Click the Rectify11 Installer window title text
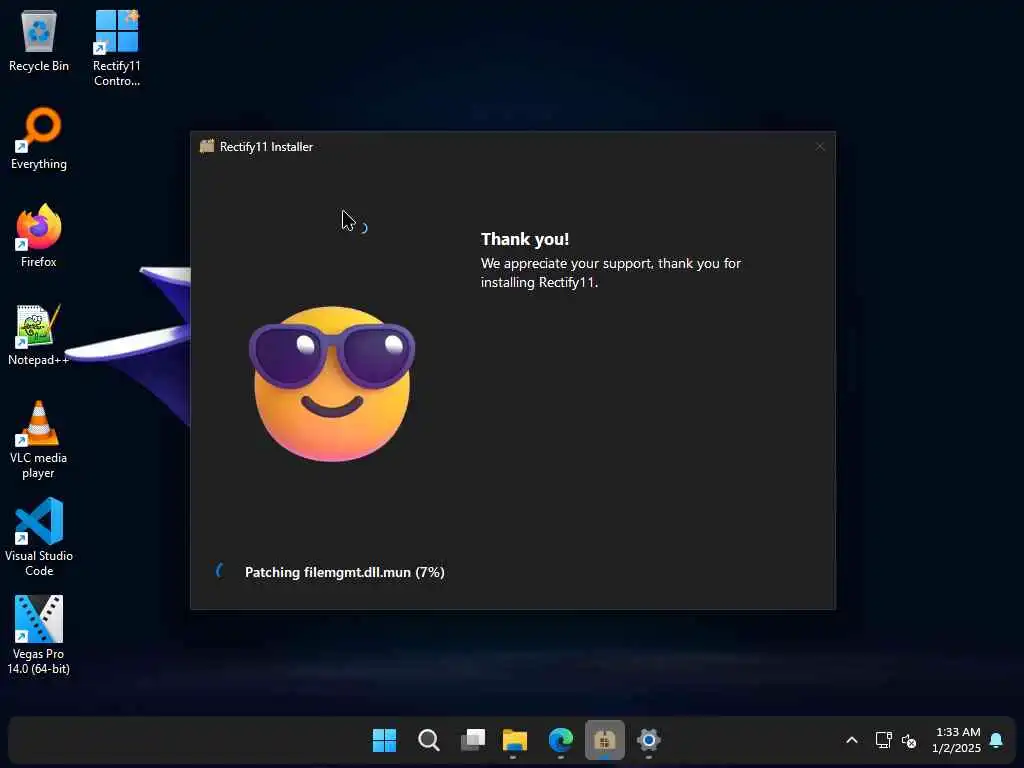This screenshot has height=768, width=1024. click(x=266, y=147)
